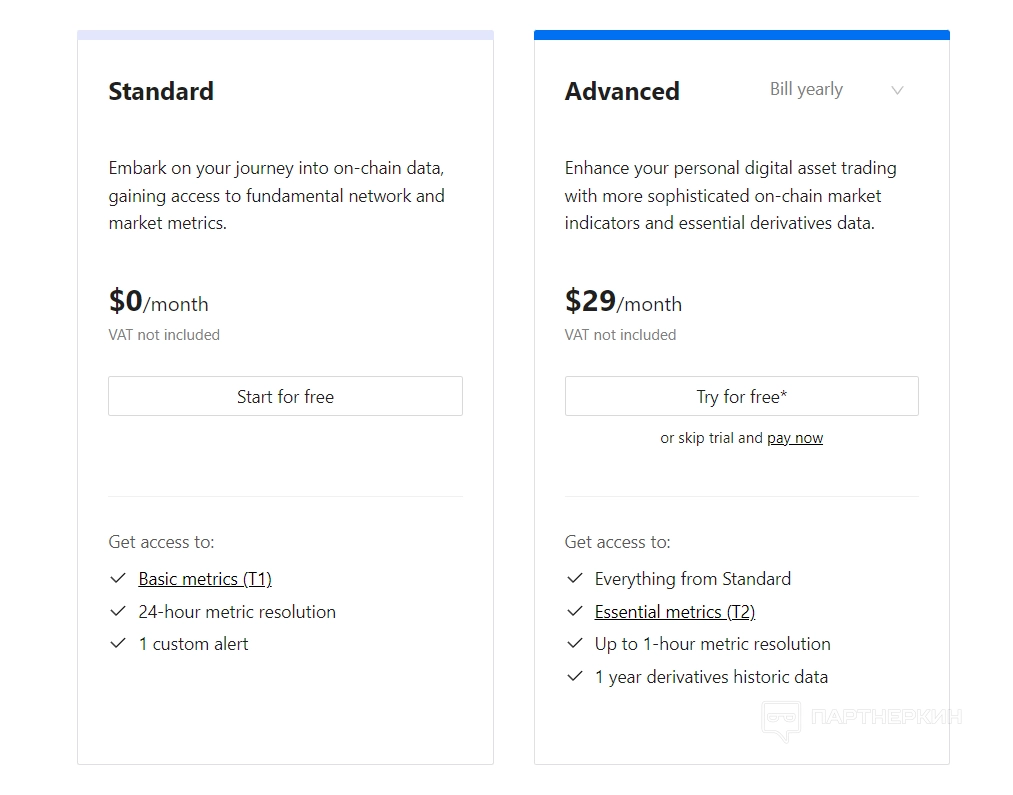Click checkmark beside 1 custom alert

[x=118, y=644]
